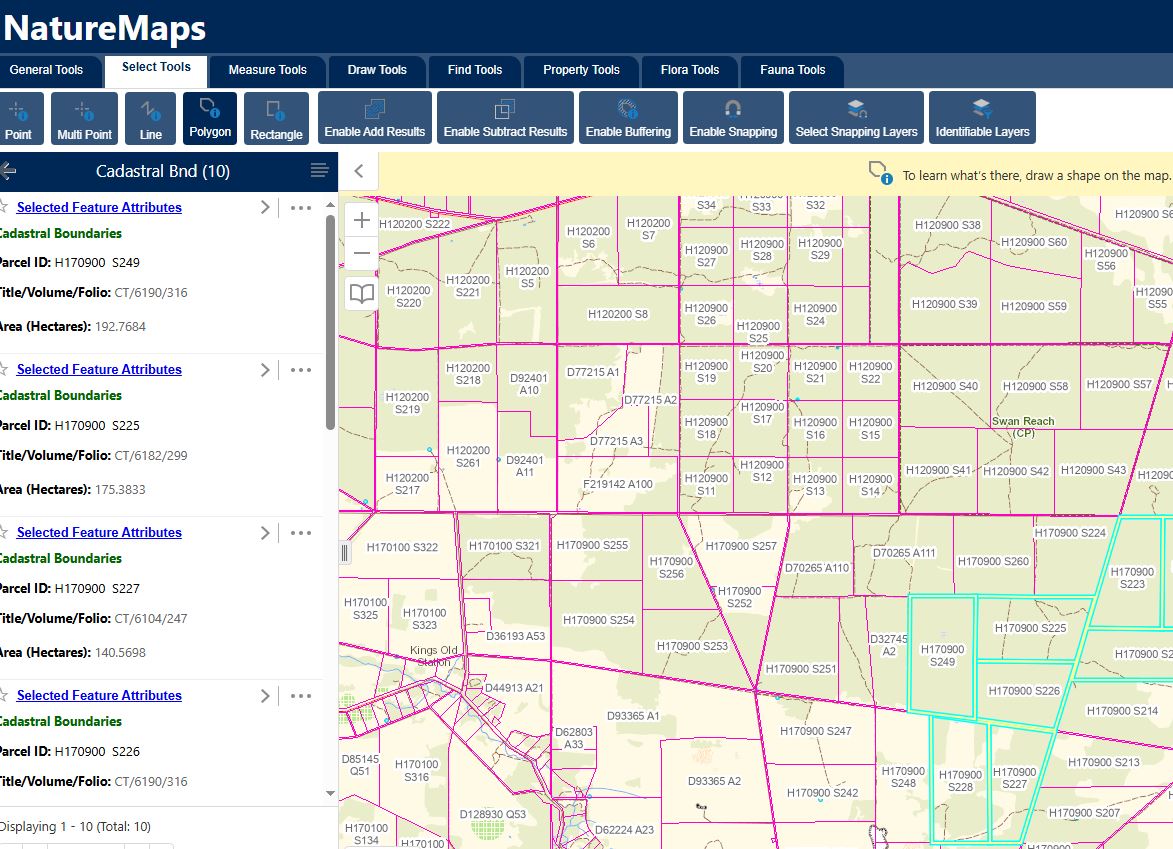Activate the Polygon selection tool

(x=209, y=117)
